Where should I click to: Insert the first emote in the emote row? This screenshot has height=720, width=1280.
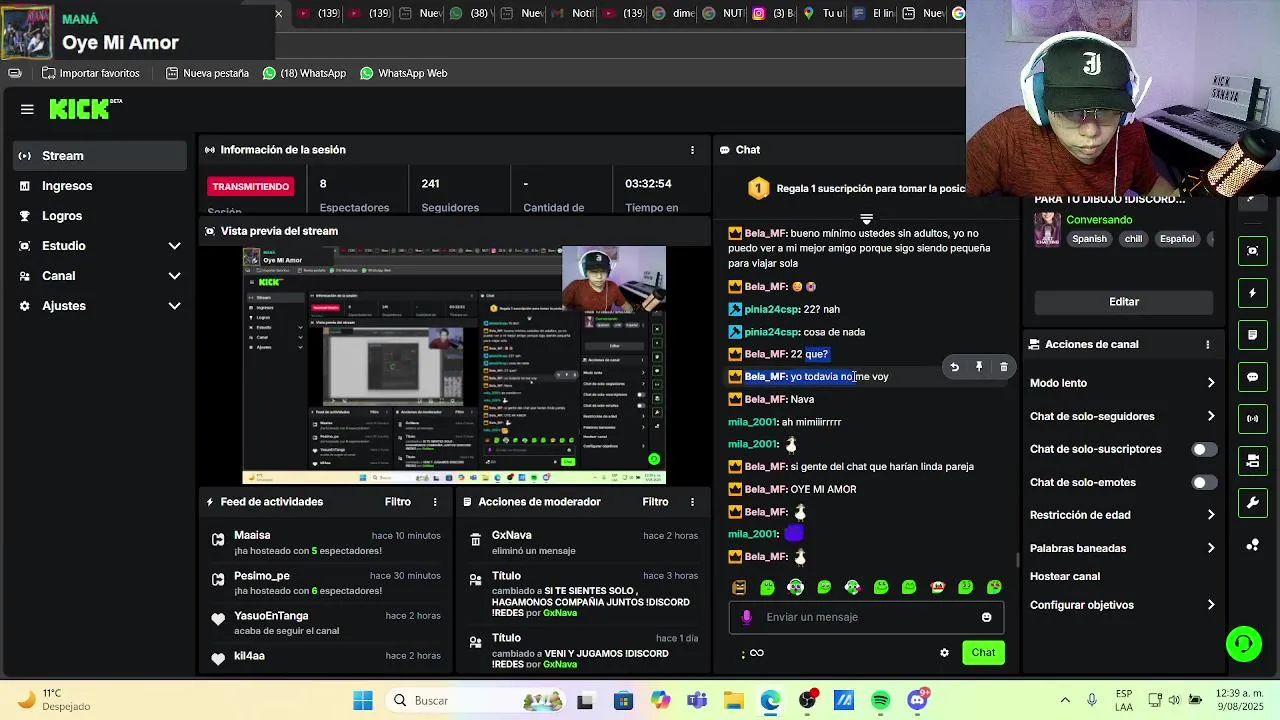(739, 587)
